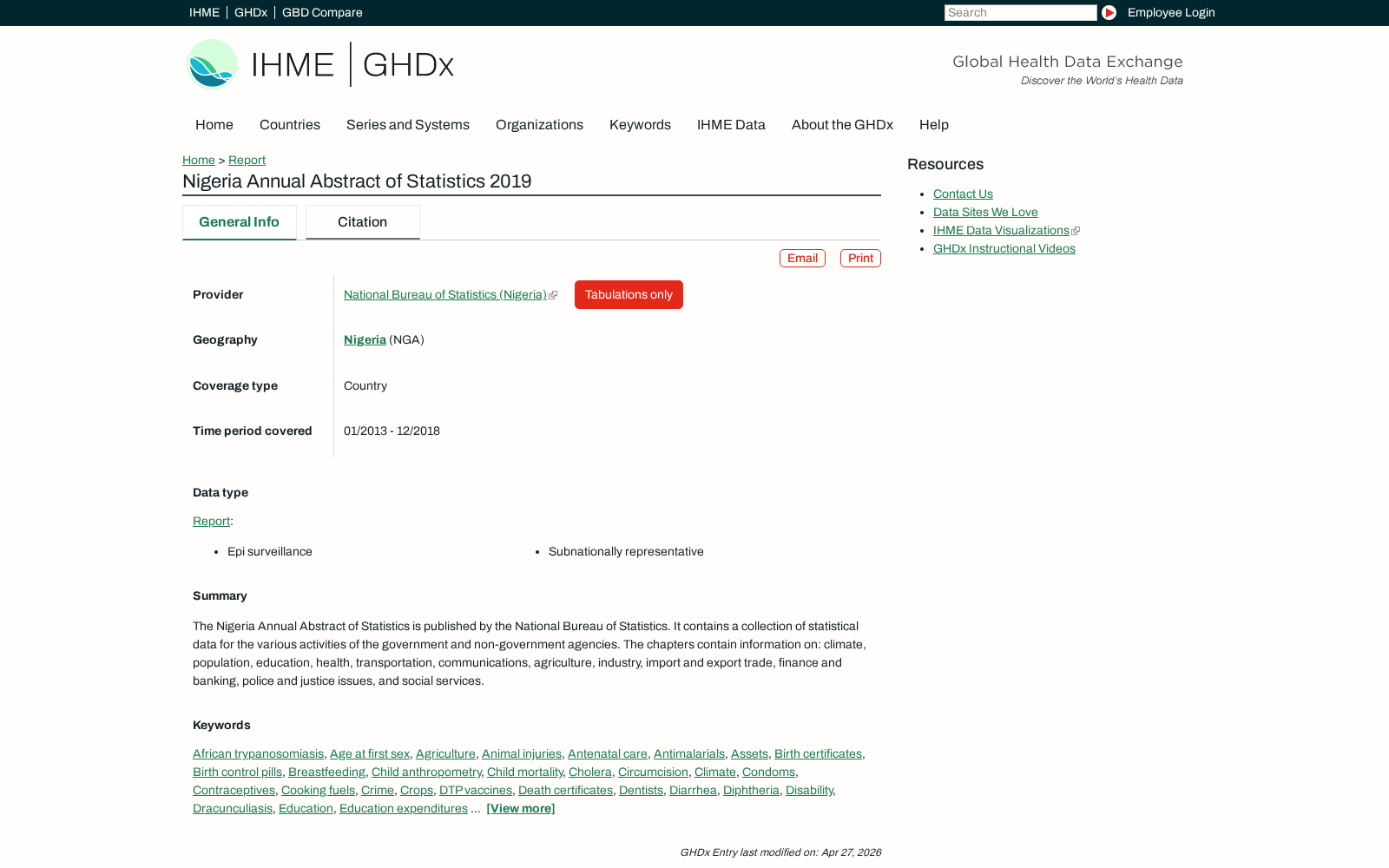Open GHDx Instructional Videos link
Viewport: 1389px width, 868px height.
click(1004, 248)
